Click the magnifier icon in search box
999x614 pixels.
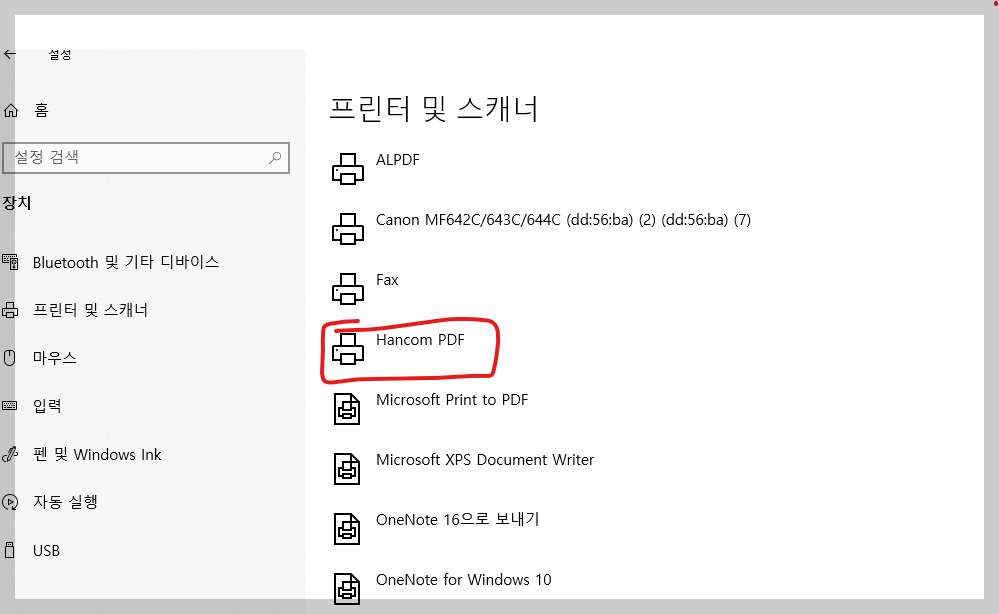click(x=275, y=157)
